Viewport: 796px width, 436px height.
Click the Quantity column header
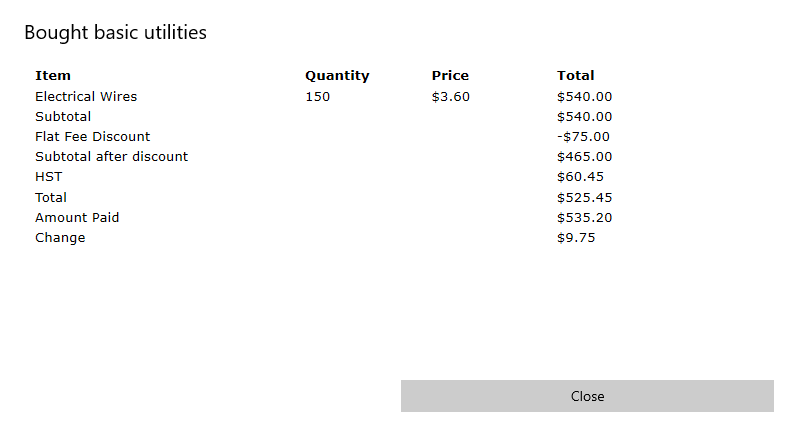point(337,76)
